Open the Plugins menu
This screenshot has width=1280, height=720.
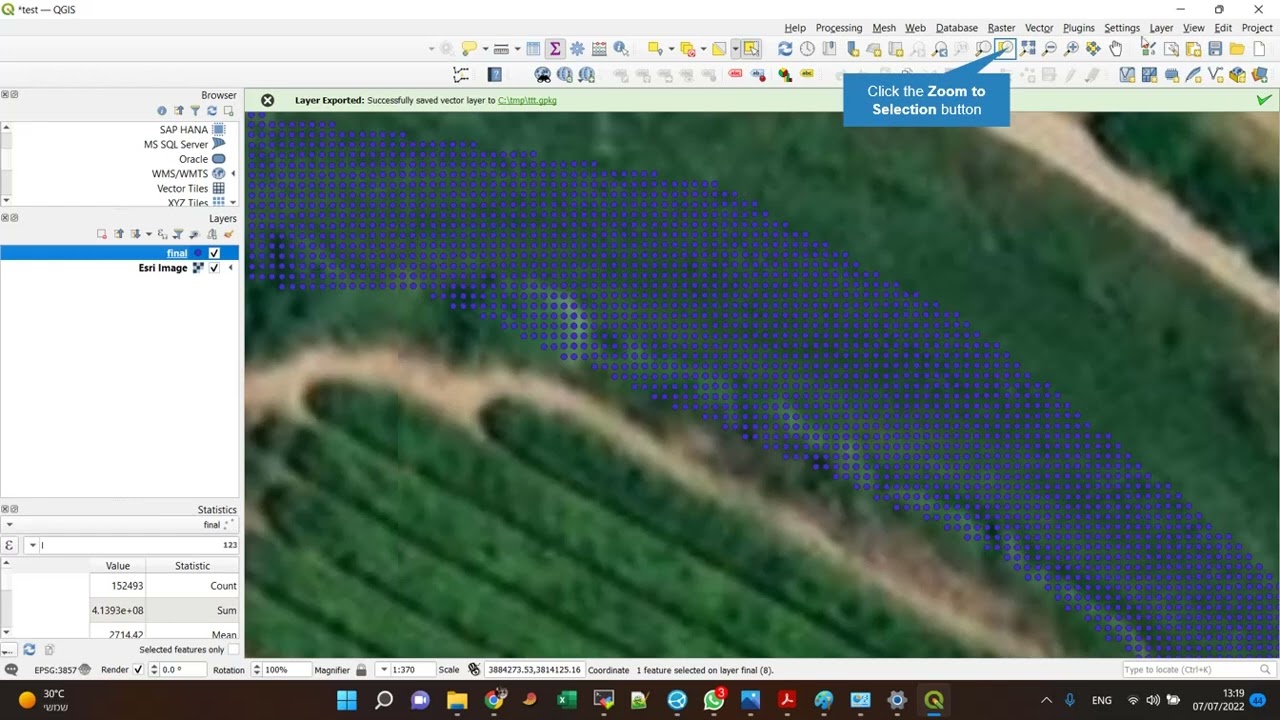pos(1079,28)
